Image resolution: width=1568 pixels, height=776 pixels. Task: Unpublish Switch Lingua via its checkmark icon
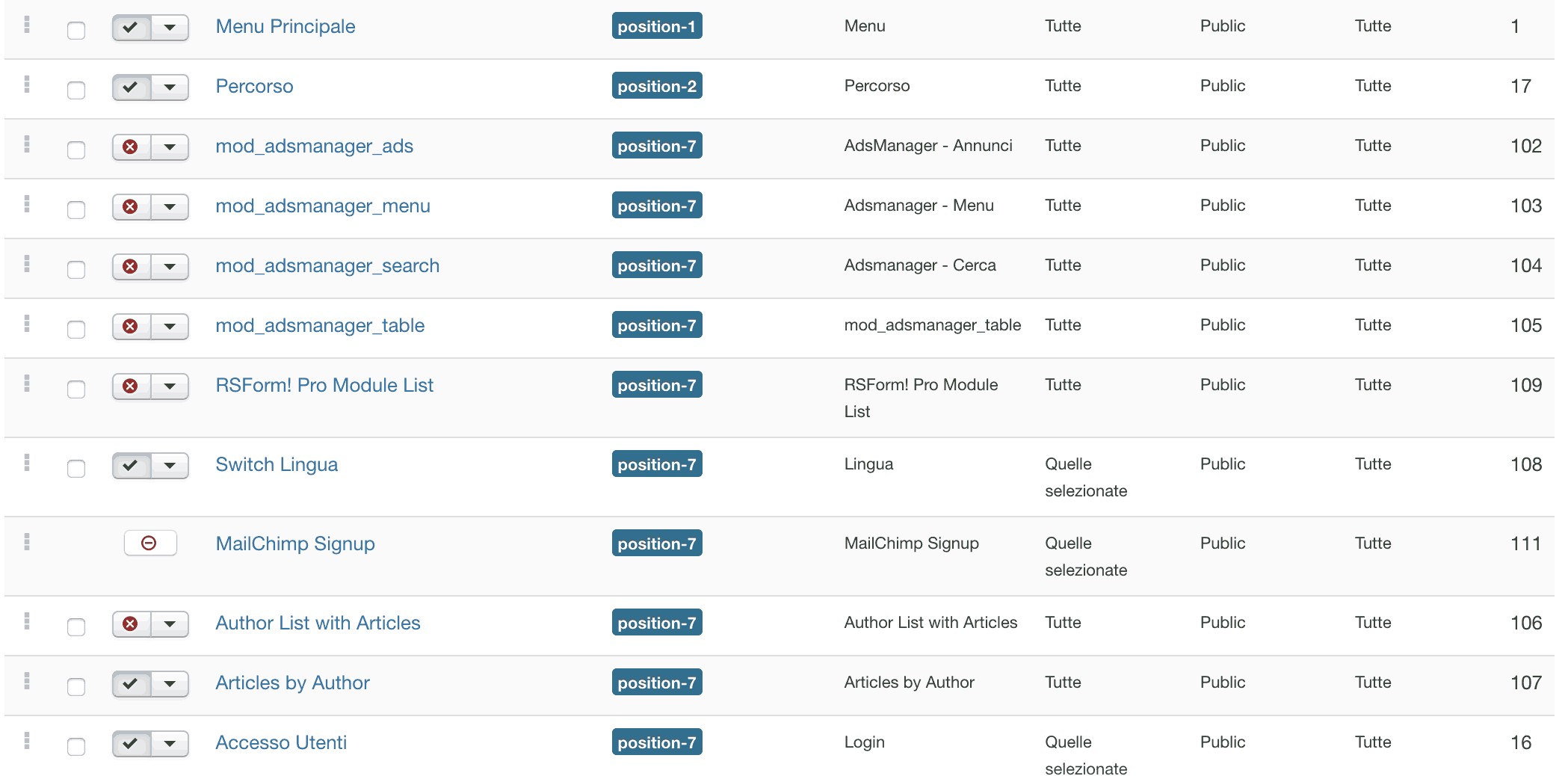pyautogui.click(x=131, y=465)
